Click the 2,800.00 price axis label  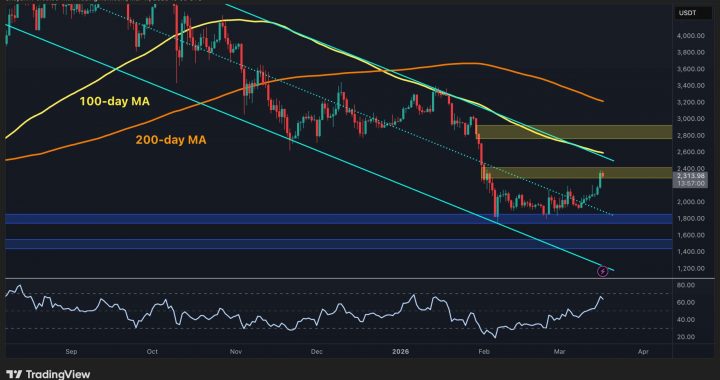[692, 136]
